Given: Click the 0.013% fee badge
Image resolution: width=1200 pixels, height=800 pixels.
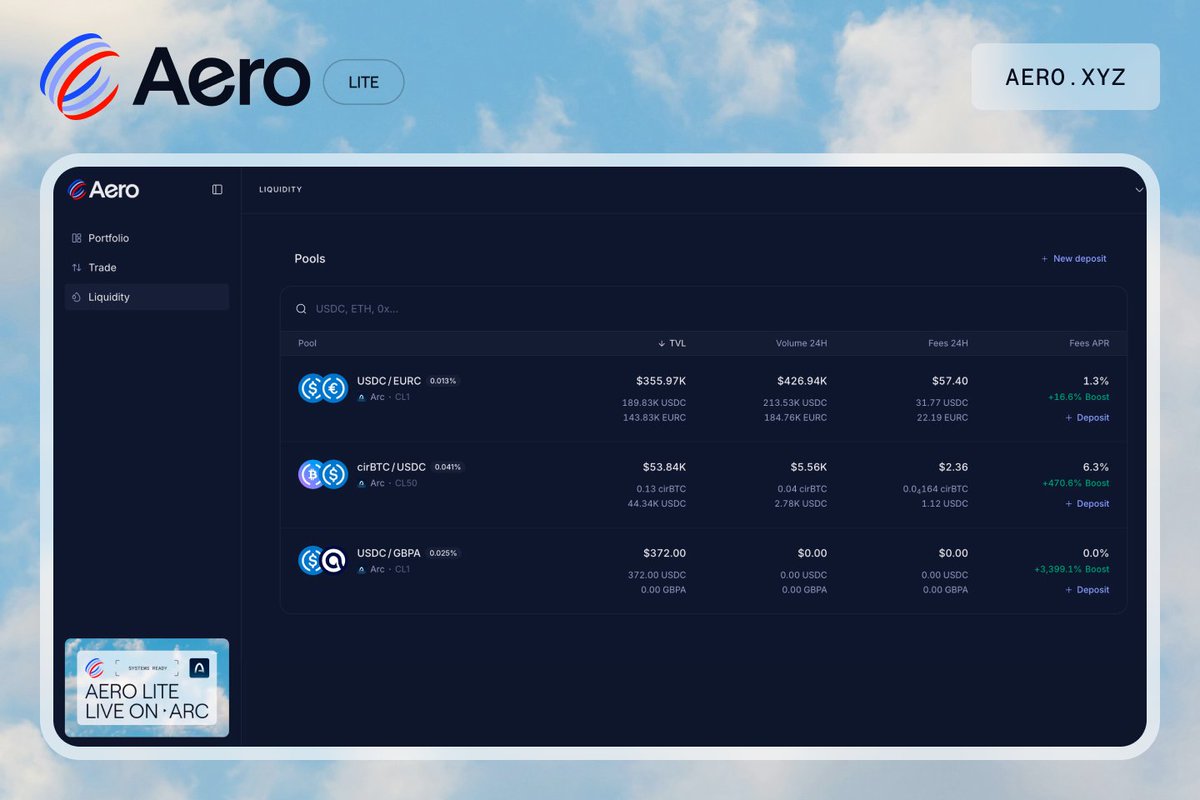Looking at the screenshot, I should click(x=443, y=381).
